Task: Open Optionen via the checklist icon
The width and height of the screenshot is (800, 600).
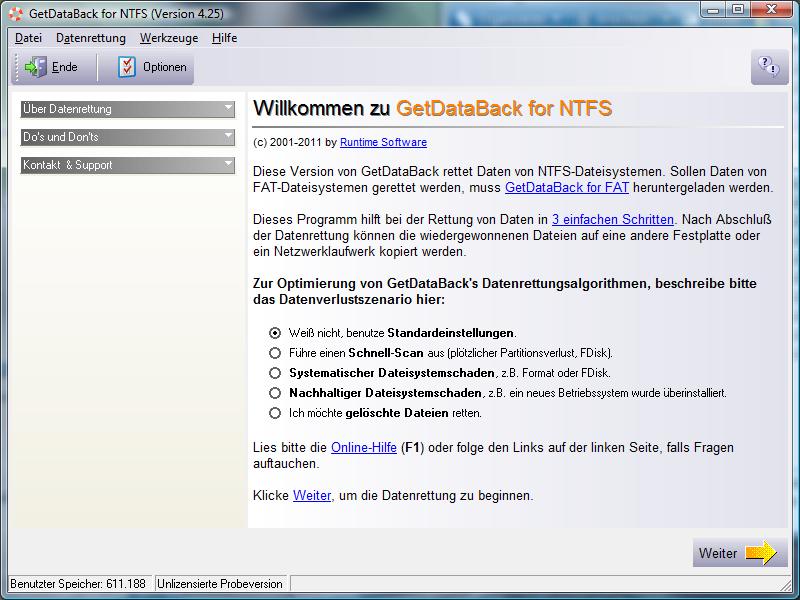Action: coord(127,67)
